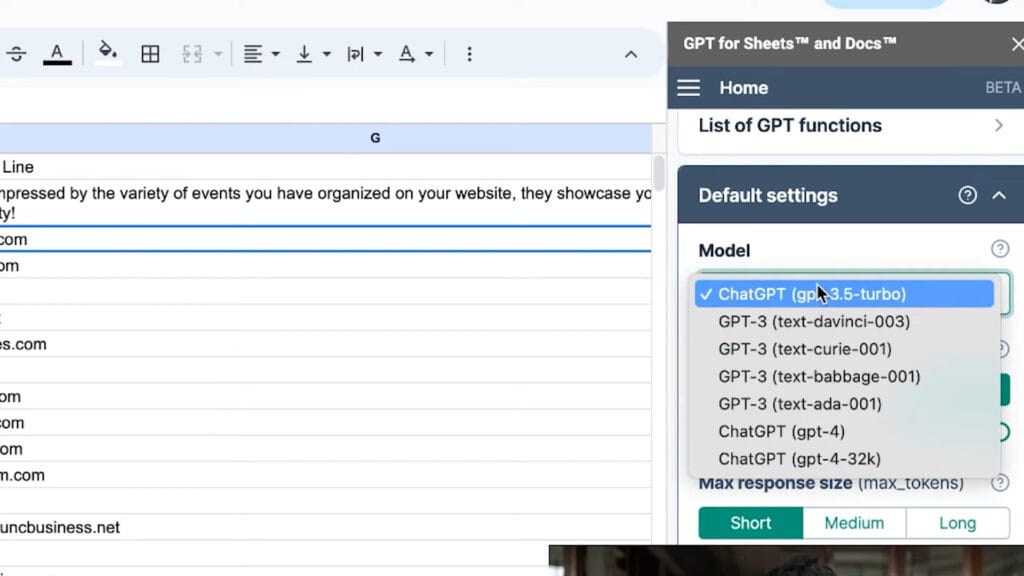Collapse the toolbar with up chevron

tap(631, 55)
